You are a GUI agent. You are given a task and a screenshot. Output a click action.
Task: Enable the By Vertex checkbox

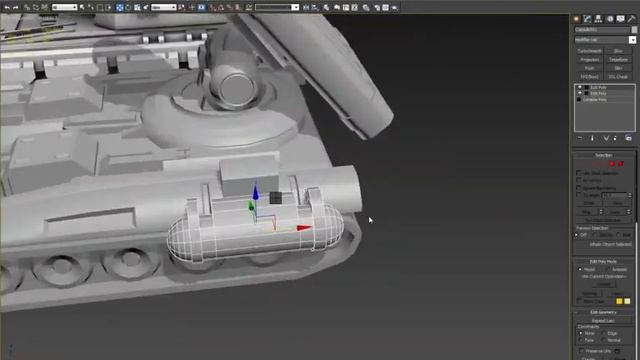578,180
